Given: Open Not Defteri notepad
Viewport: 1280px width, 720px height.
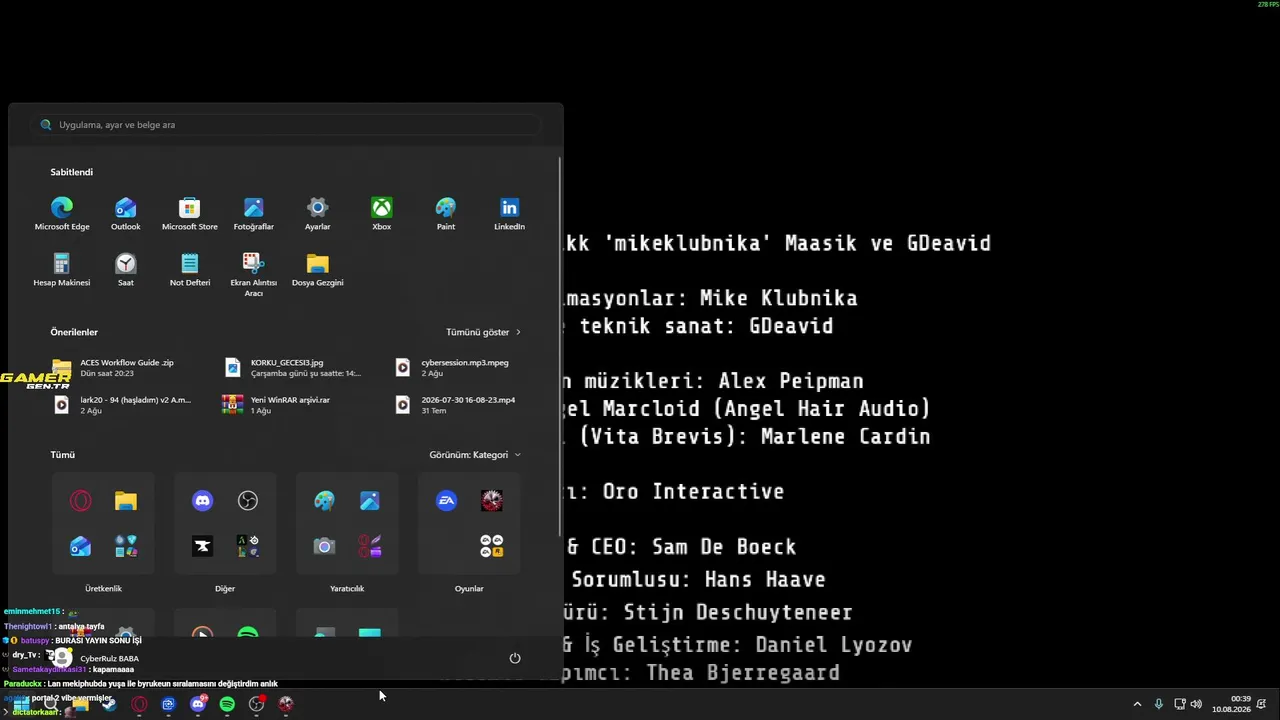Looking at the screenshot, I should click(x=190, y=269).
